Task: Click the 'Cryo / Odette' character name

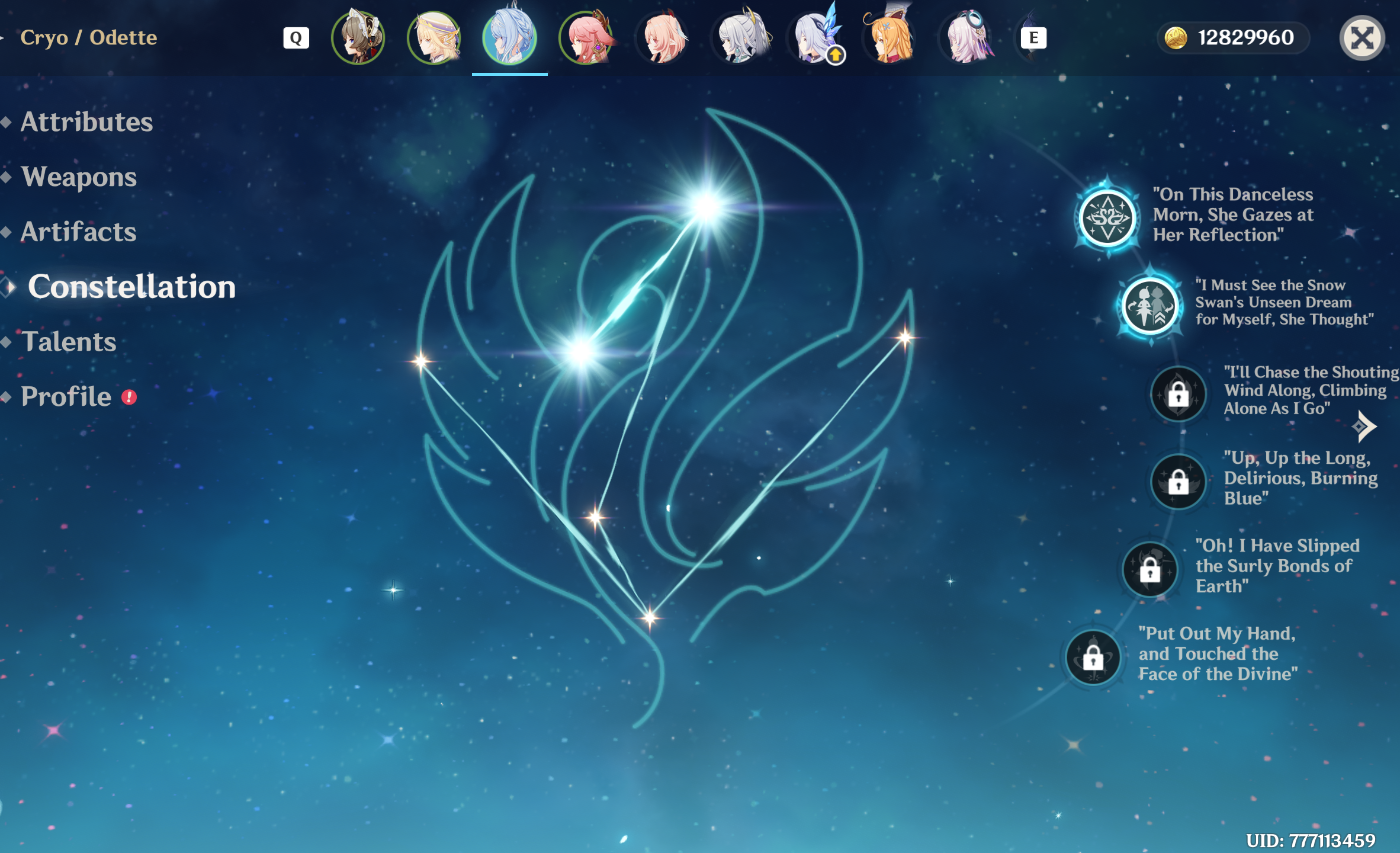Action: pos(89,37)
